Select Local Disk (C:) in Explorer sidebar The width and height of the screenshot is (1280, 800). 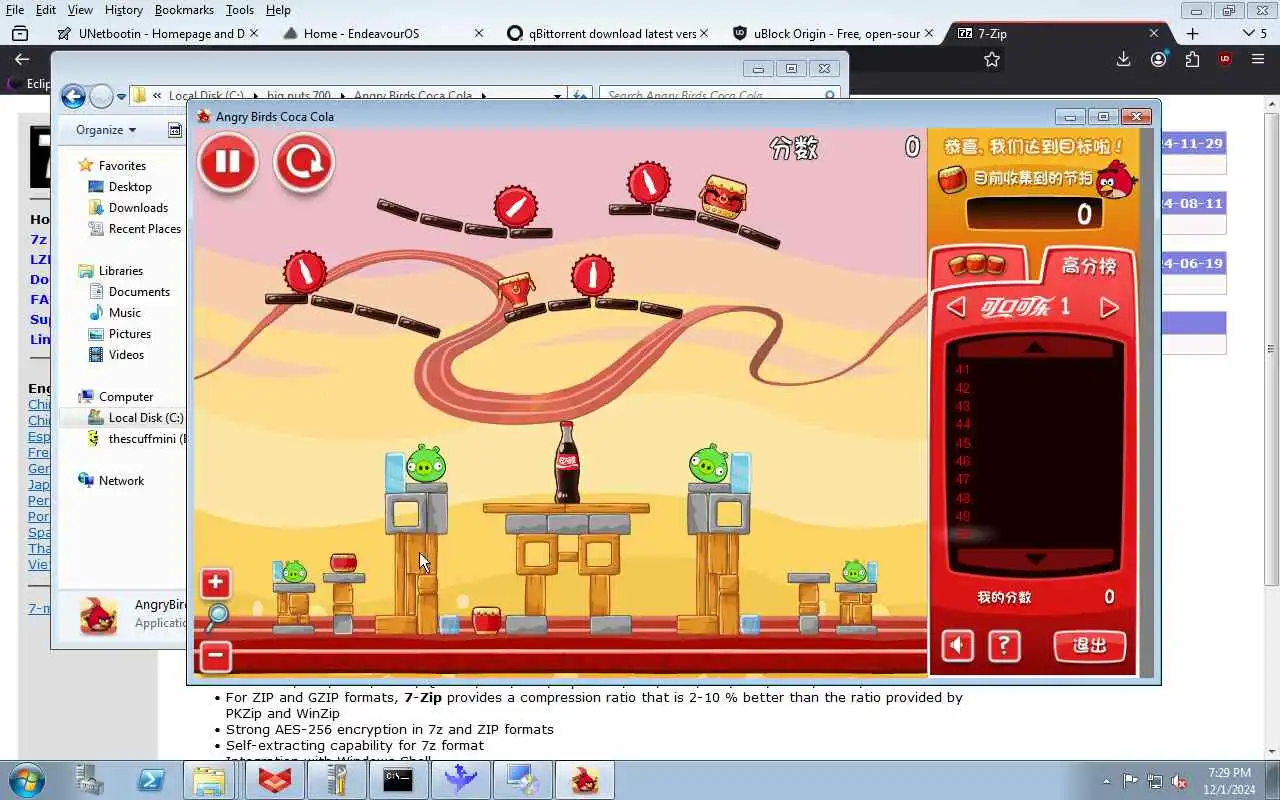(x=145, y=418)
